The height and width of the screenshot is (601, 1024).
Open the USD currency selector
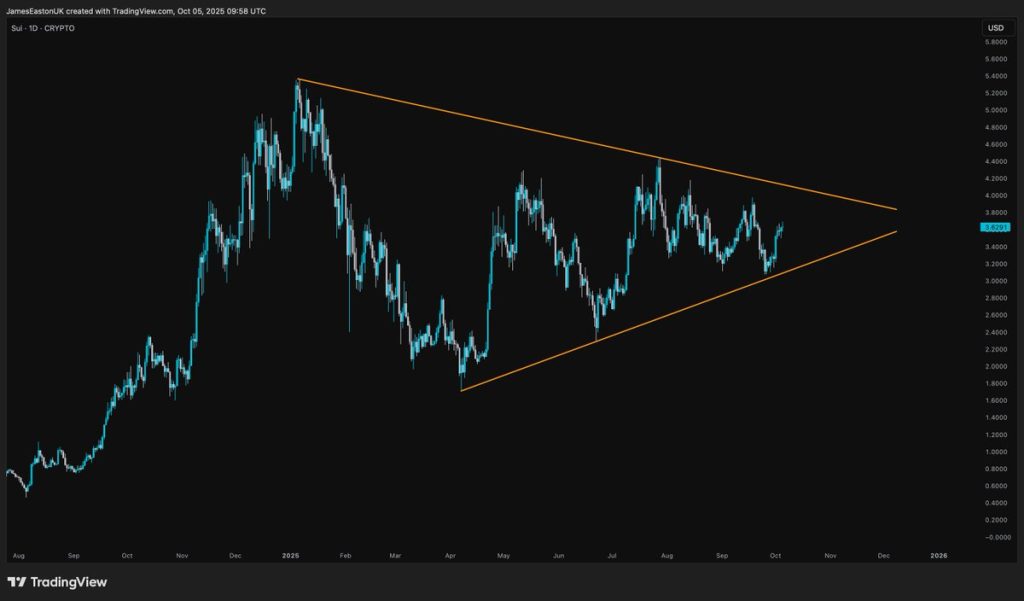[995, 28]
